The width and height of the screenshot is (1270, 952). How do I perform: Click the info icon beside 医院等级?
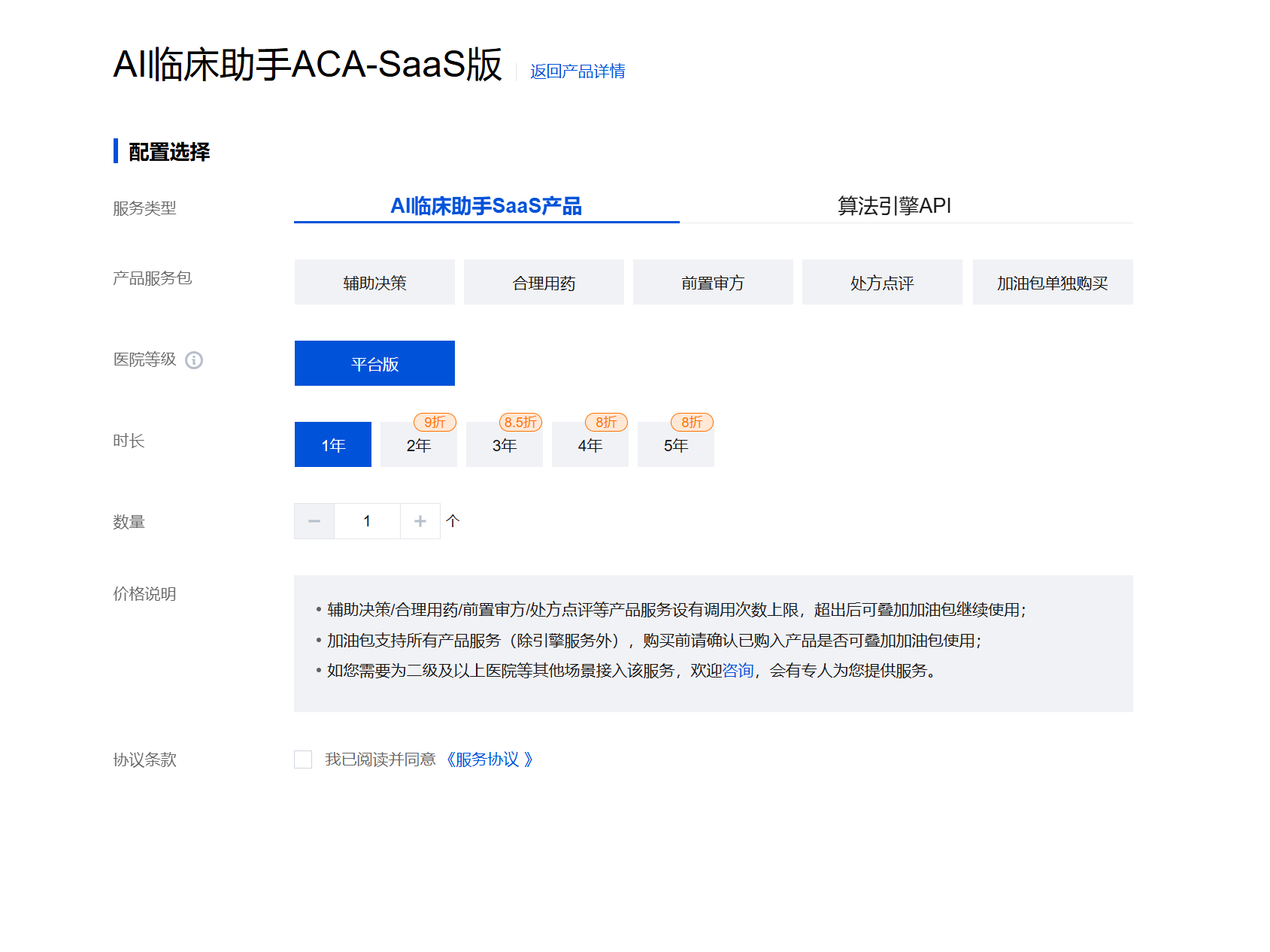tap(194, 360)
